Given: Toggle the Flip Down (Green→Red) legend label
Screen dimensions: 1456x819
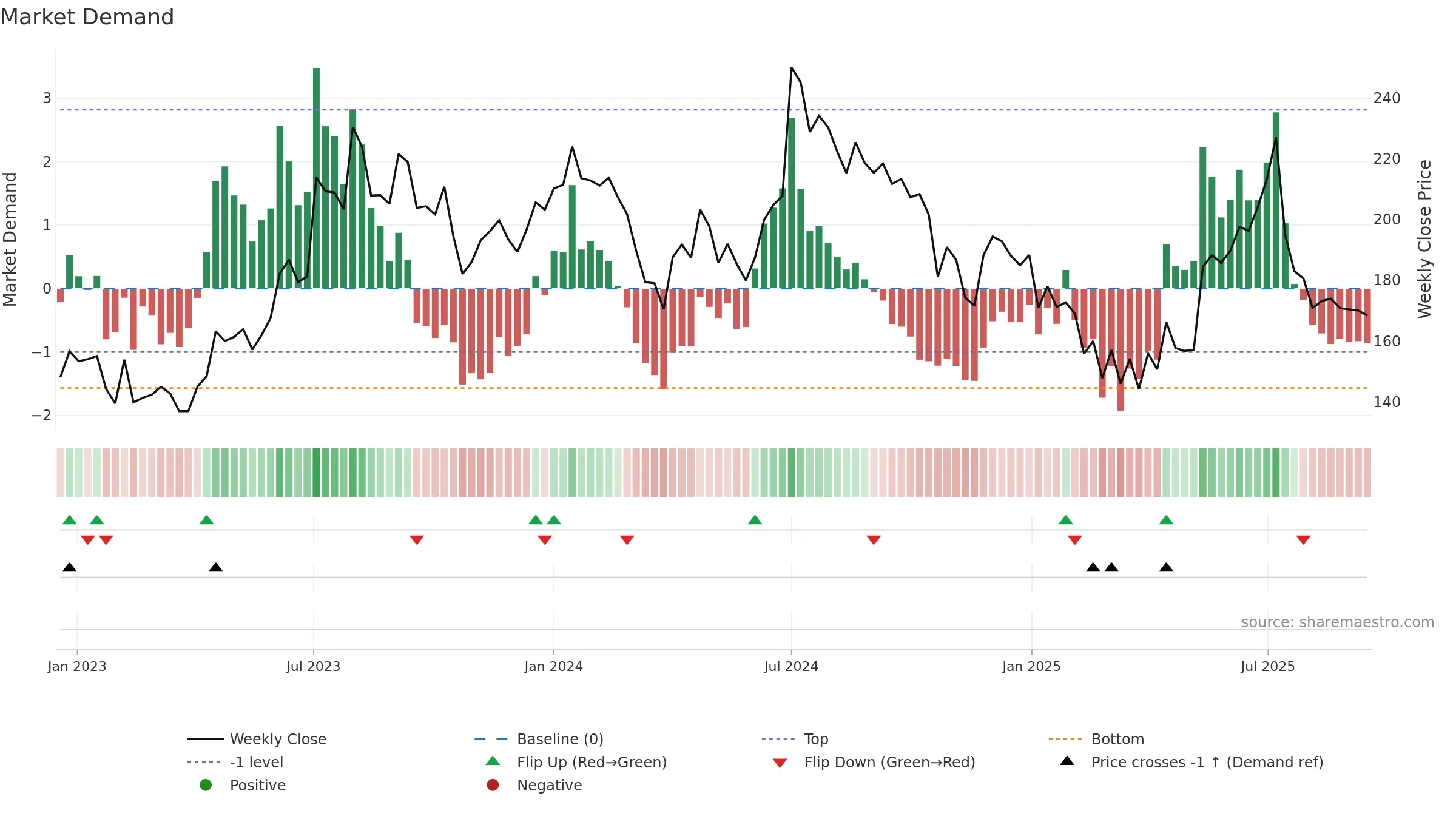Looking at the screenshot, I should coord(889,762).
